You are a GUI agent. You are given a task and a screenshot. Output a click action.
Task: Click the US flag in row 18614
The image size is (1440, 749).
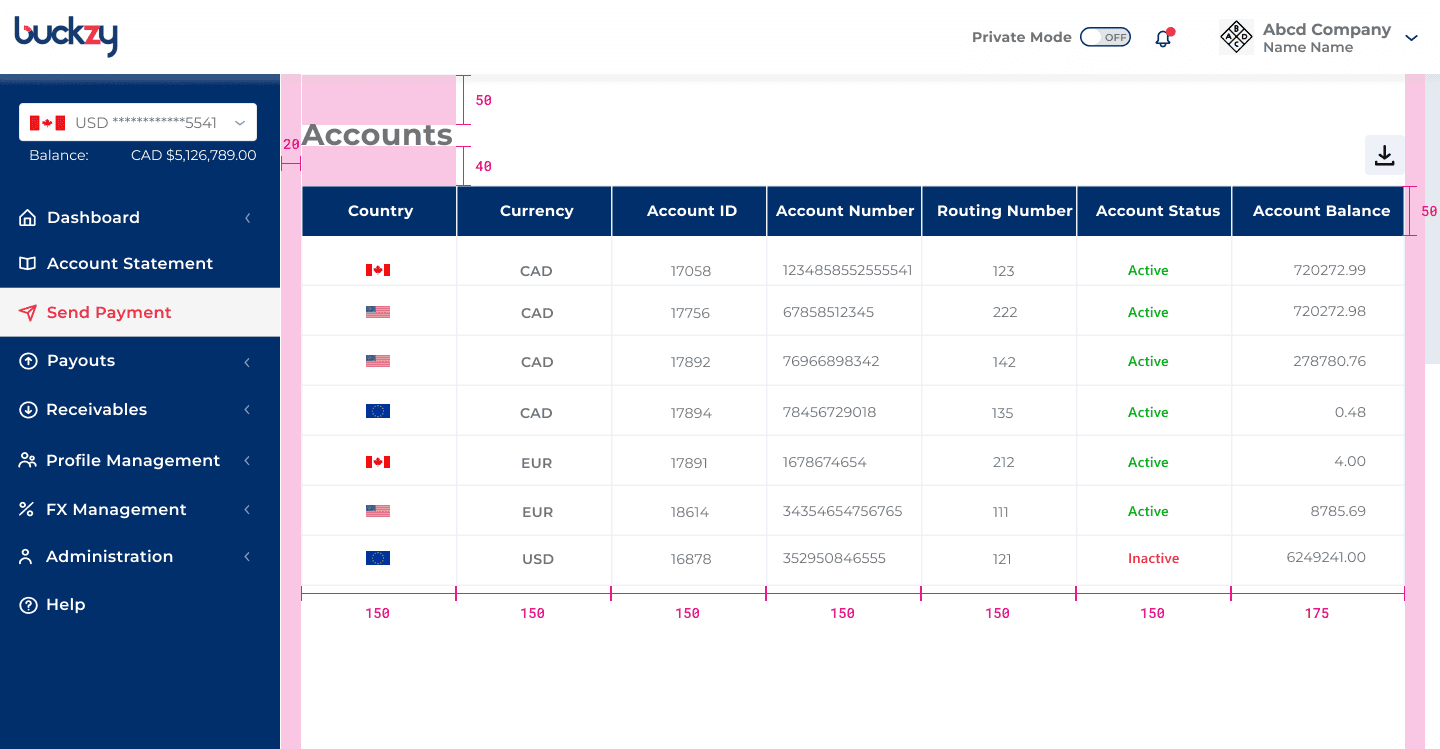(x=378, y=511)
